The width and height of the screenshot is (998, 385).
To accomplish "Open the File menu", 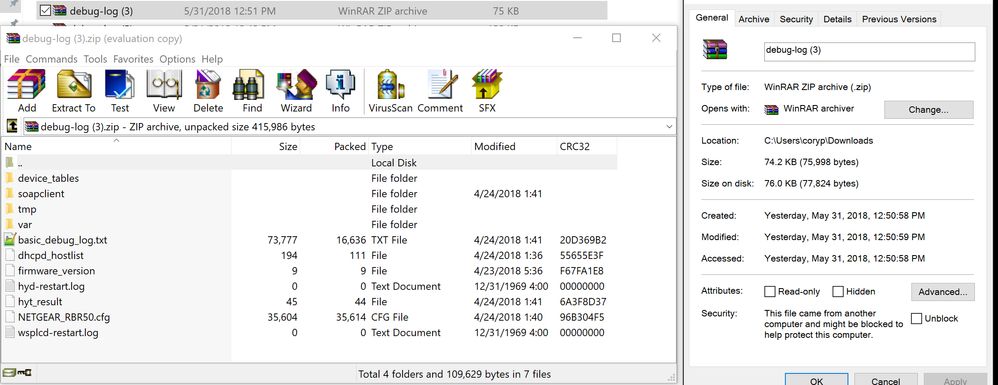I will [11, 59].
